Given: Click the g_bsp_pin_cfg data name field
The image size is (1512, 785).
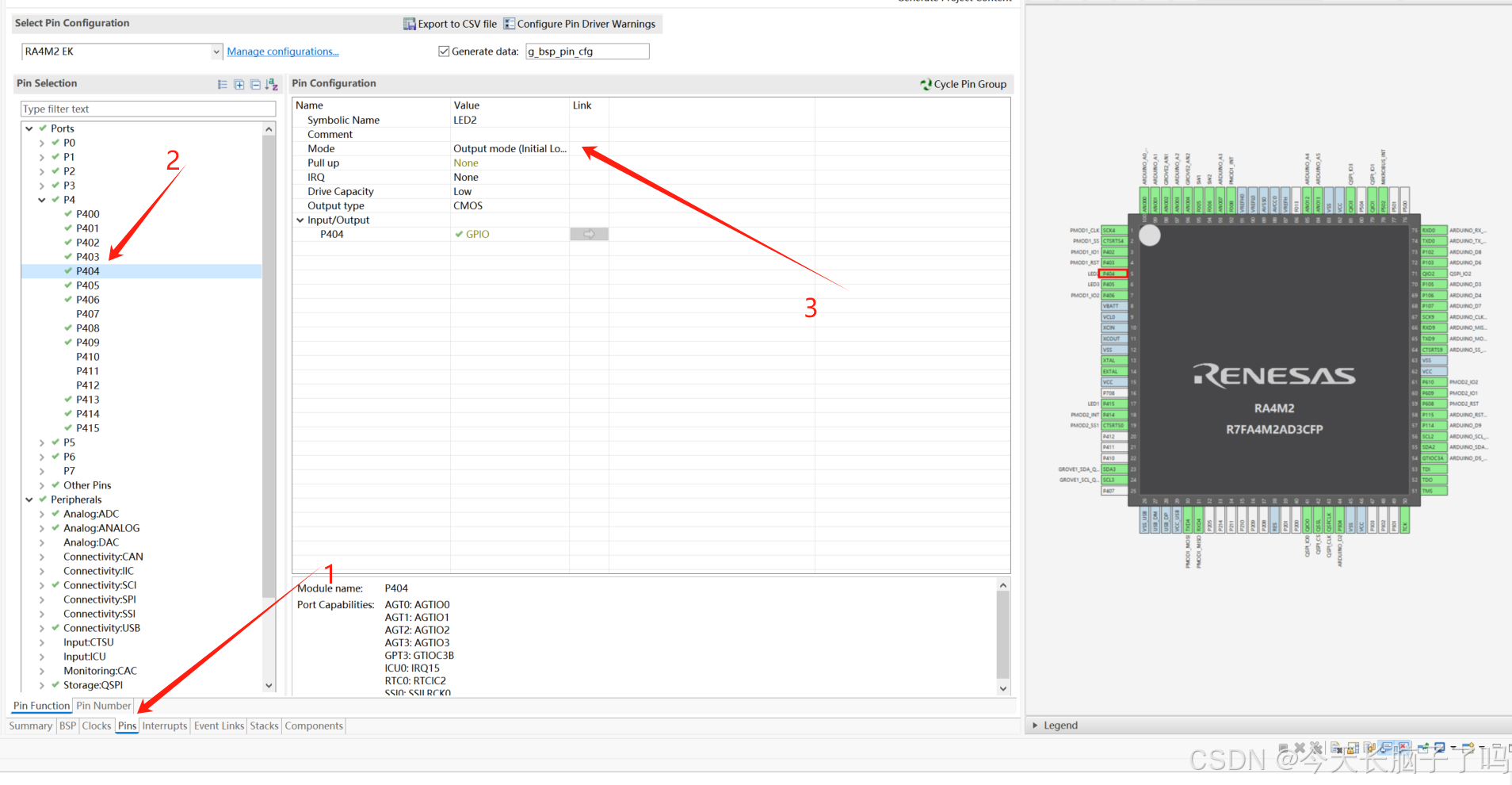Looking at the screenshot, I should coord(587,52).
